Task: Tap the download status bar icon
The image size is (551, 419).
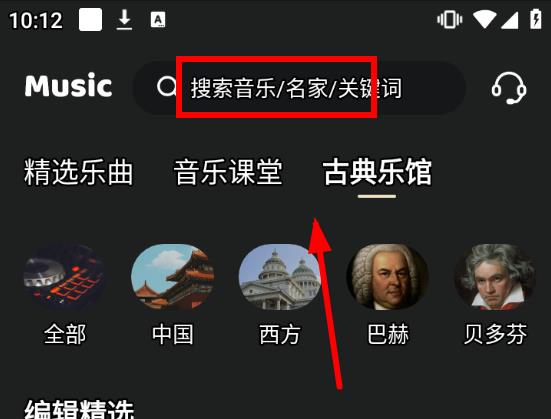Action: point(124,20)
